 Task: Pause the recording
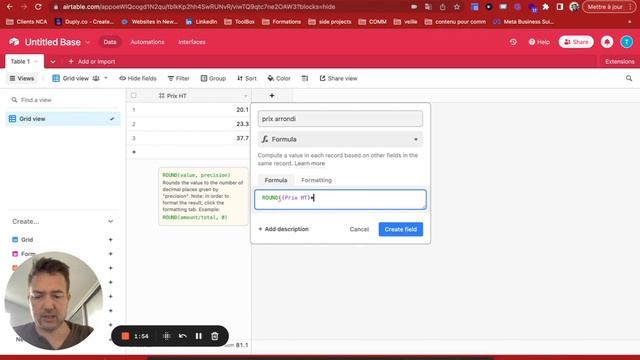tap(198, 336)
